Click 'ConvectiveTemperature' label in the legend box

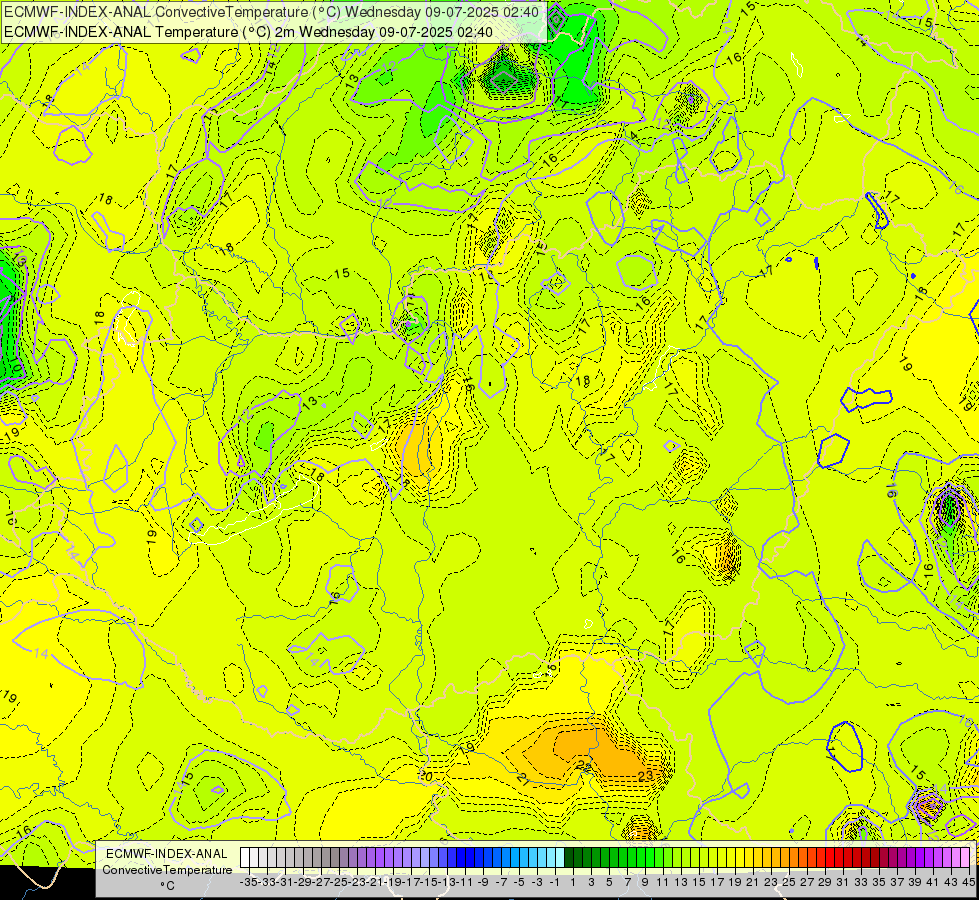click(x=167, y=869)
